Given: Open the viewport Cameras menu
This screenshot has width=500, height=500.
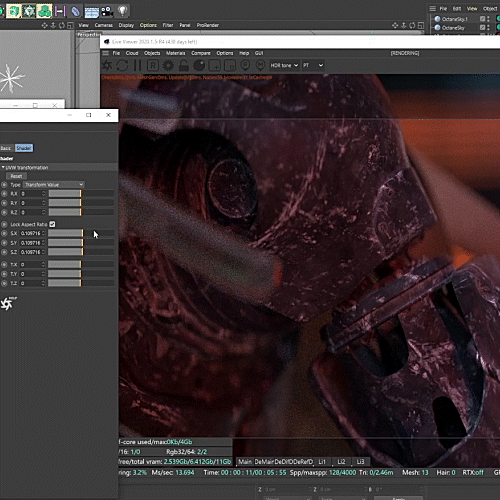Looking at the screenshot, I should (x=103, y=25).
